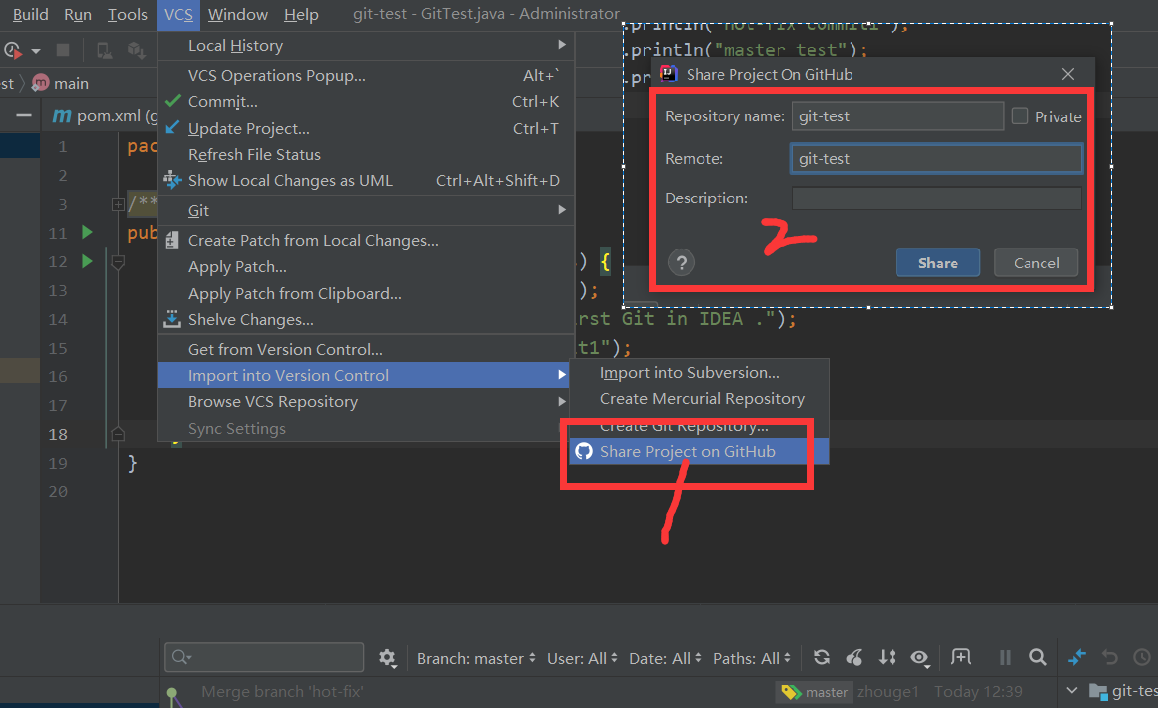Select Create Patch from Local Changes
Viewport: 1158px width, 708px height.
366,241
